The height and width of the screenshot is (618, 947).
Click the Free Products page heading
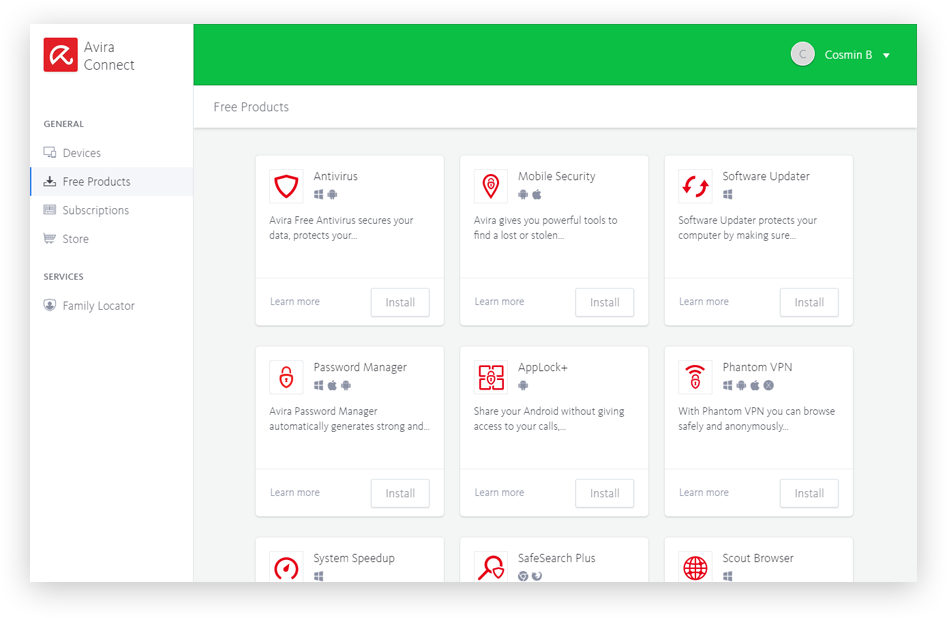(251, 107)
